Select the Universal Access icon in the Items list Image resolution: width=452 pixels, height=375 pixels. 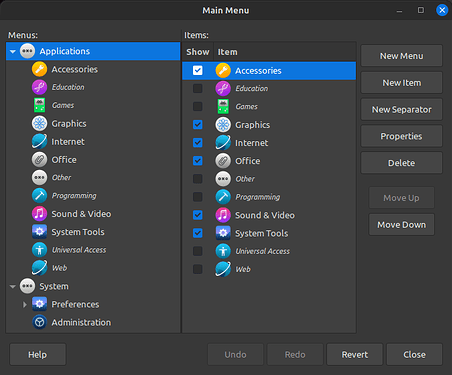tap(223, 251)
